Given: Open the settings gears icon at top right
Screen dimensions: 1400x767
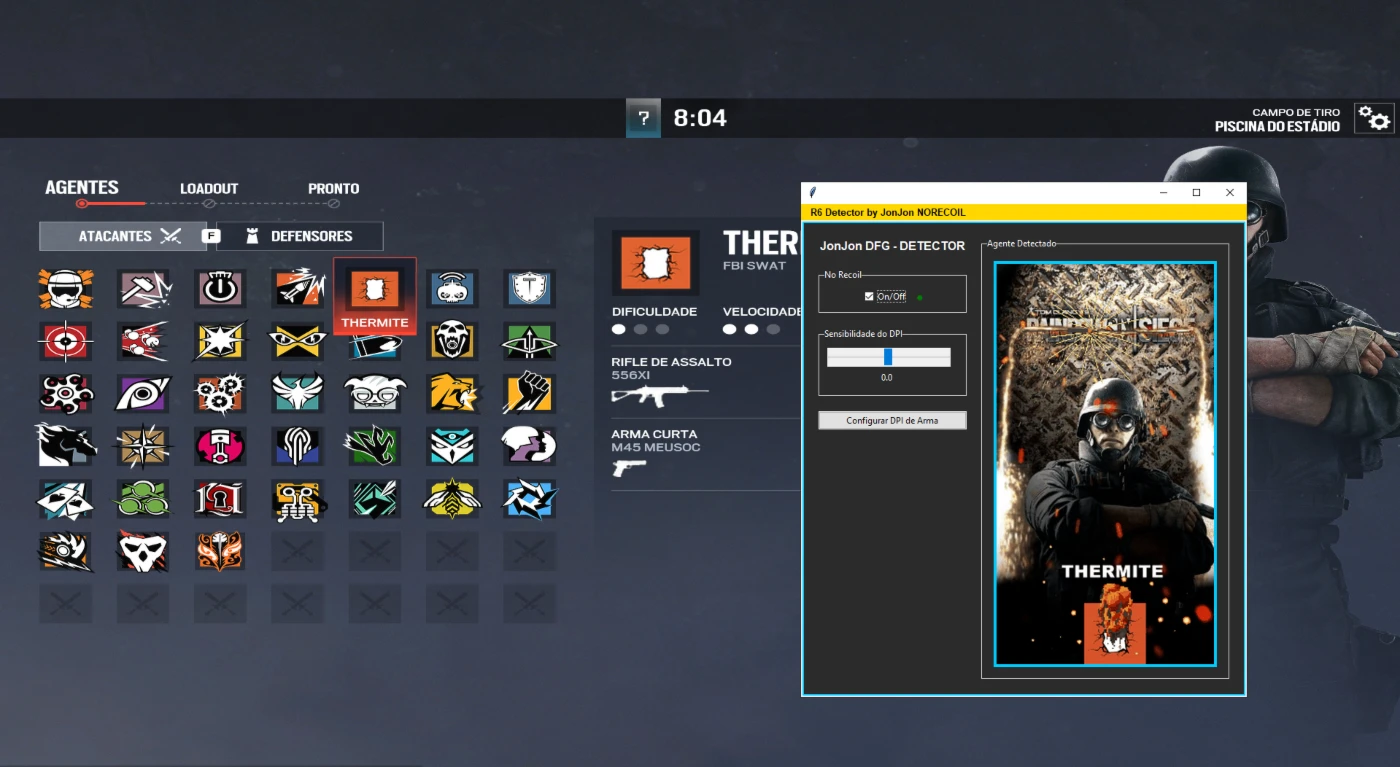Looking at the screenshot, I should [1374, 118].
